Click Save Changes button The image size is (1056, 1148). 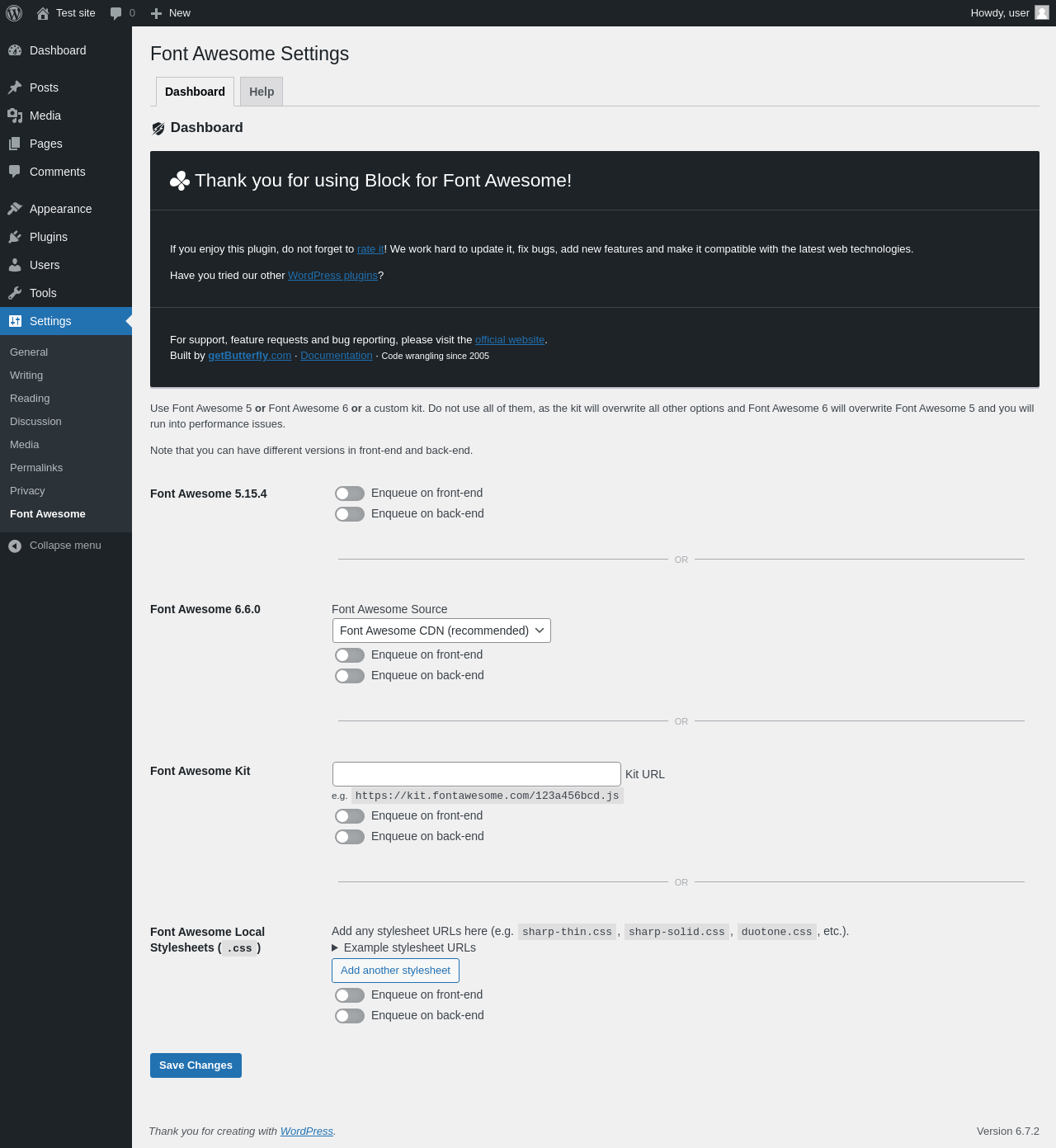196,1065
